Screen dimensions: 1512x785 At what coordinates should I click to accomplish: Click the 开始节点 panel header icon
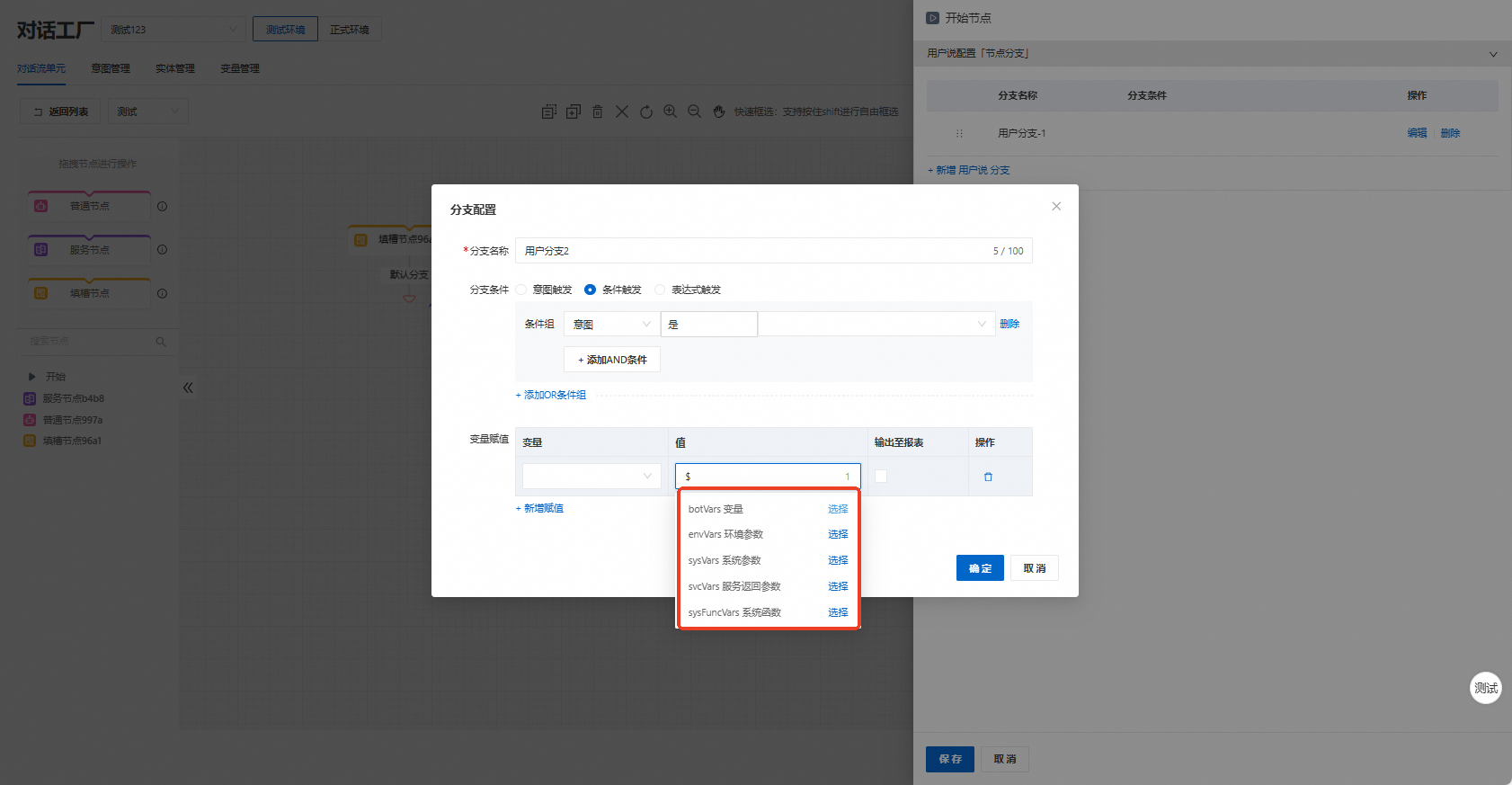[933, 18]
